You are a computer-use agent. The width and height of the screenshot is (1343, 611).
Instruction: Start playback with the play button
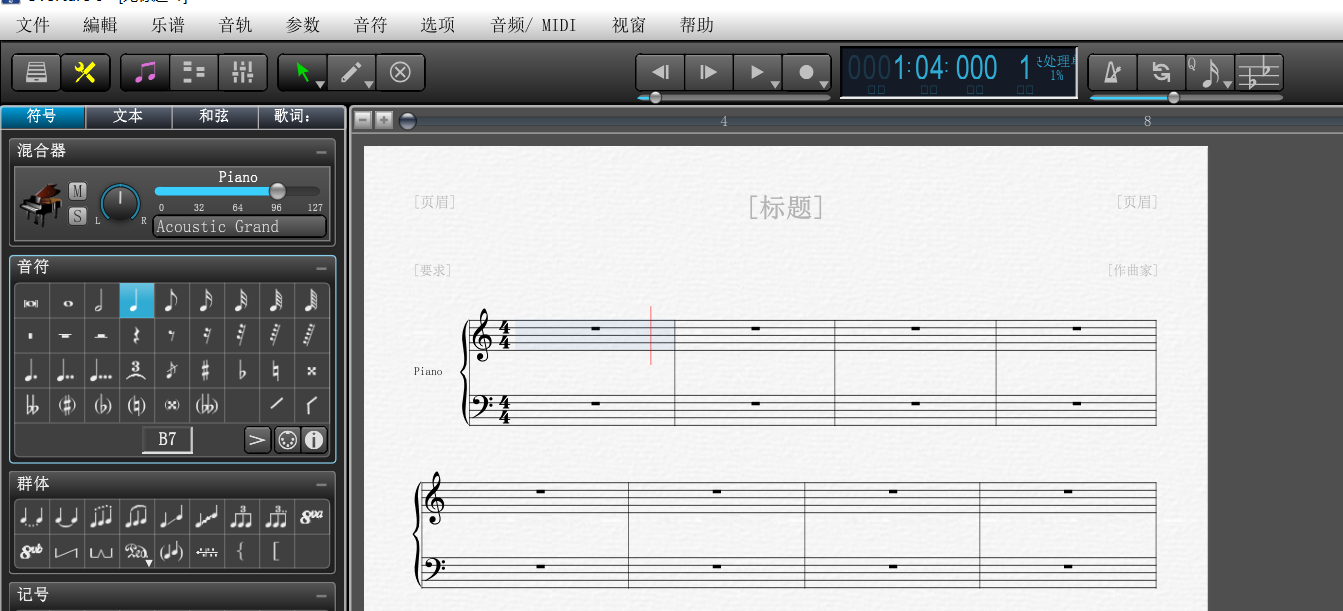tap(757, 72)
